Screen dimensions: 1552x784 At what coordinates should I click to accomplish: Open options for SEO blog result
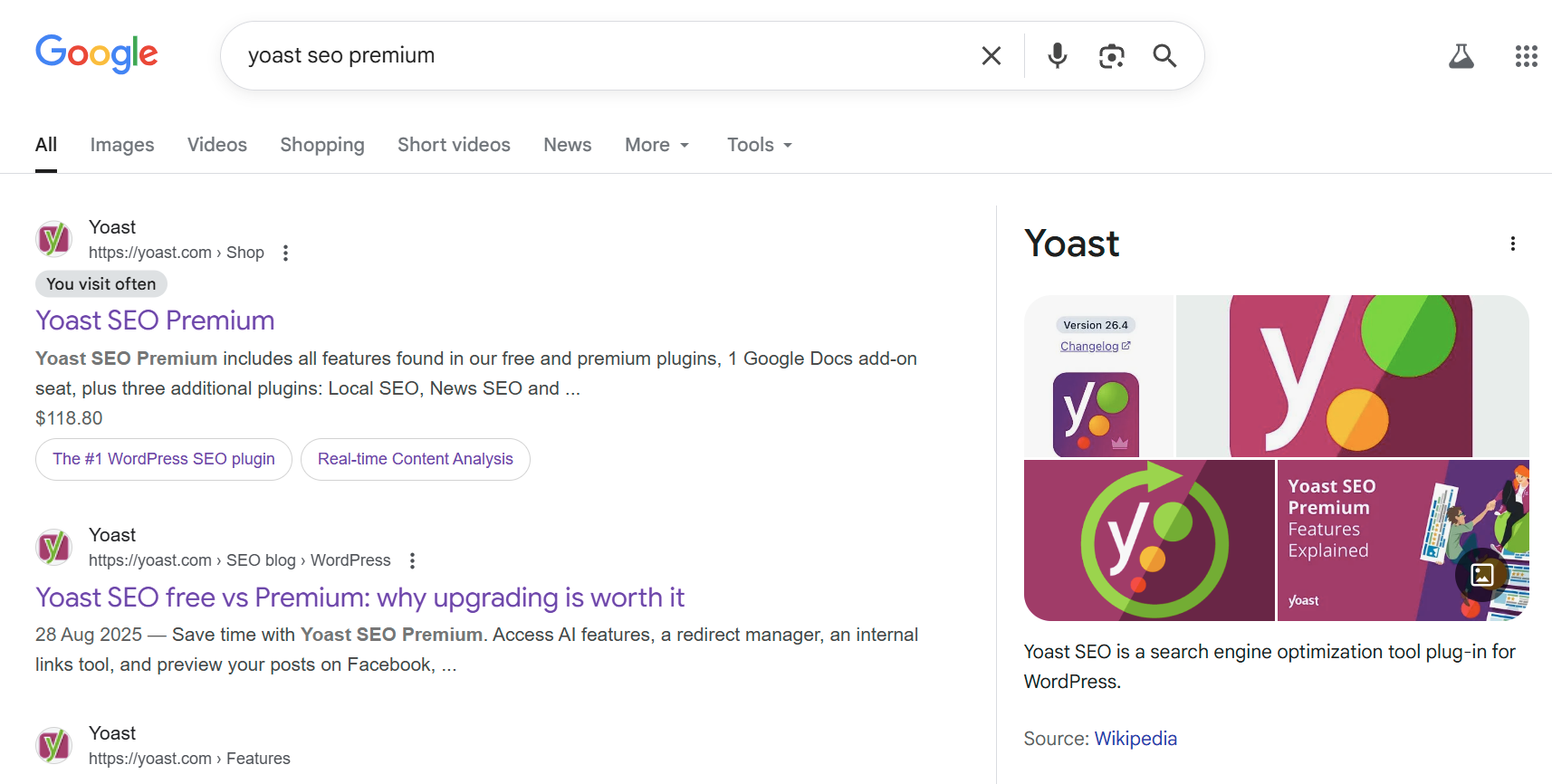[412, 560]
